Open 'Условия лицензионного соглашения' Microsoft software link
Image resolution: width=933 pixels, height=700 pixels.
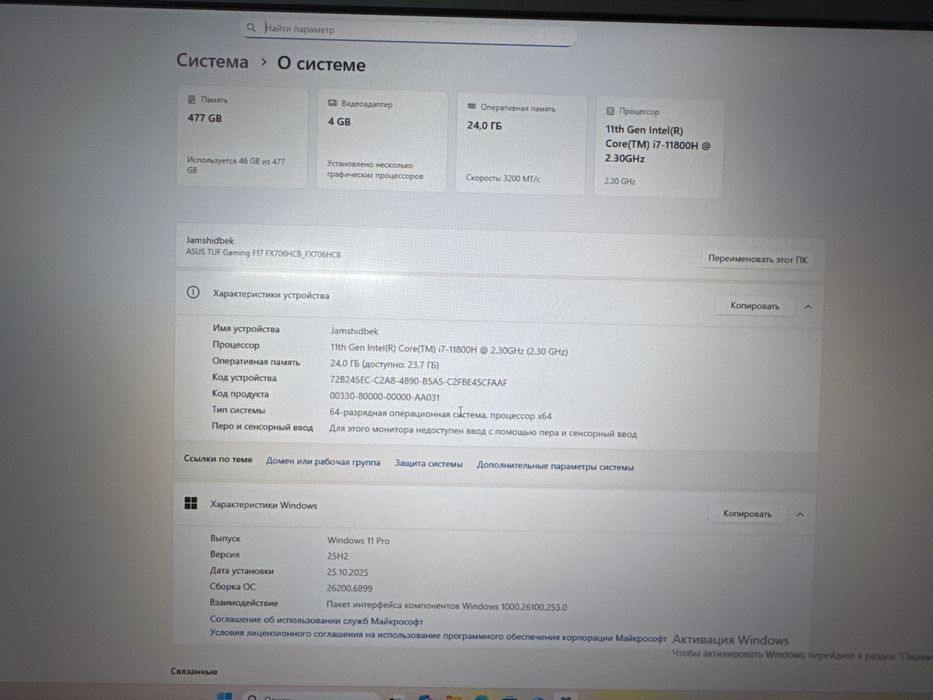tap(438, 636)
